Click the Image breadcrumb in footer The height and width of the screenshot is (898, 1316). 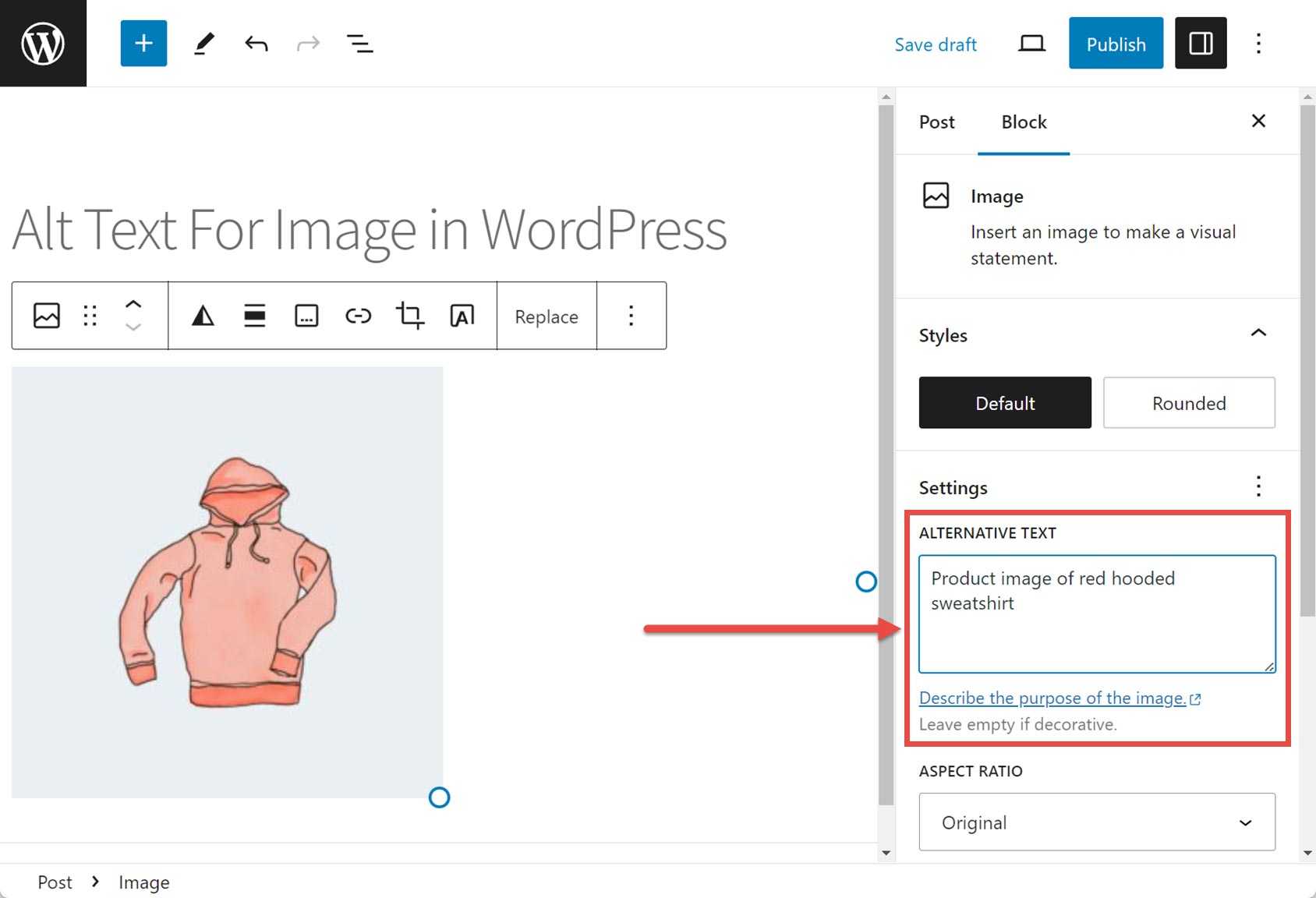coord(144,882)
